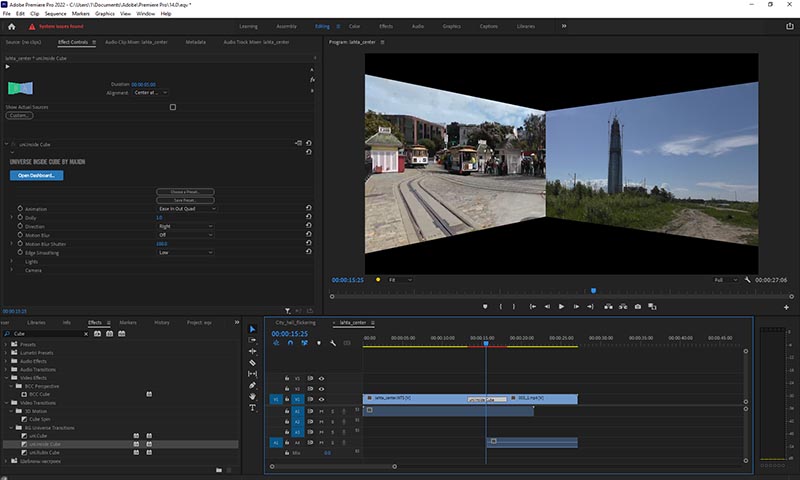Click Open Dashboard button
Screen dimensions: 800x480
37,175
